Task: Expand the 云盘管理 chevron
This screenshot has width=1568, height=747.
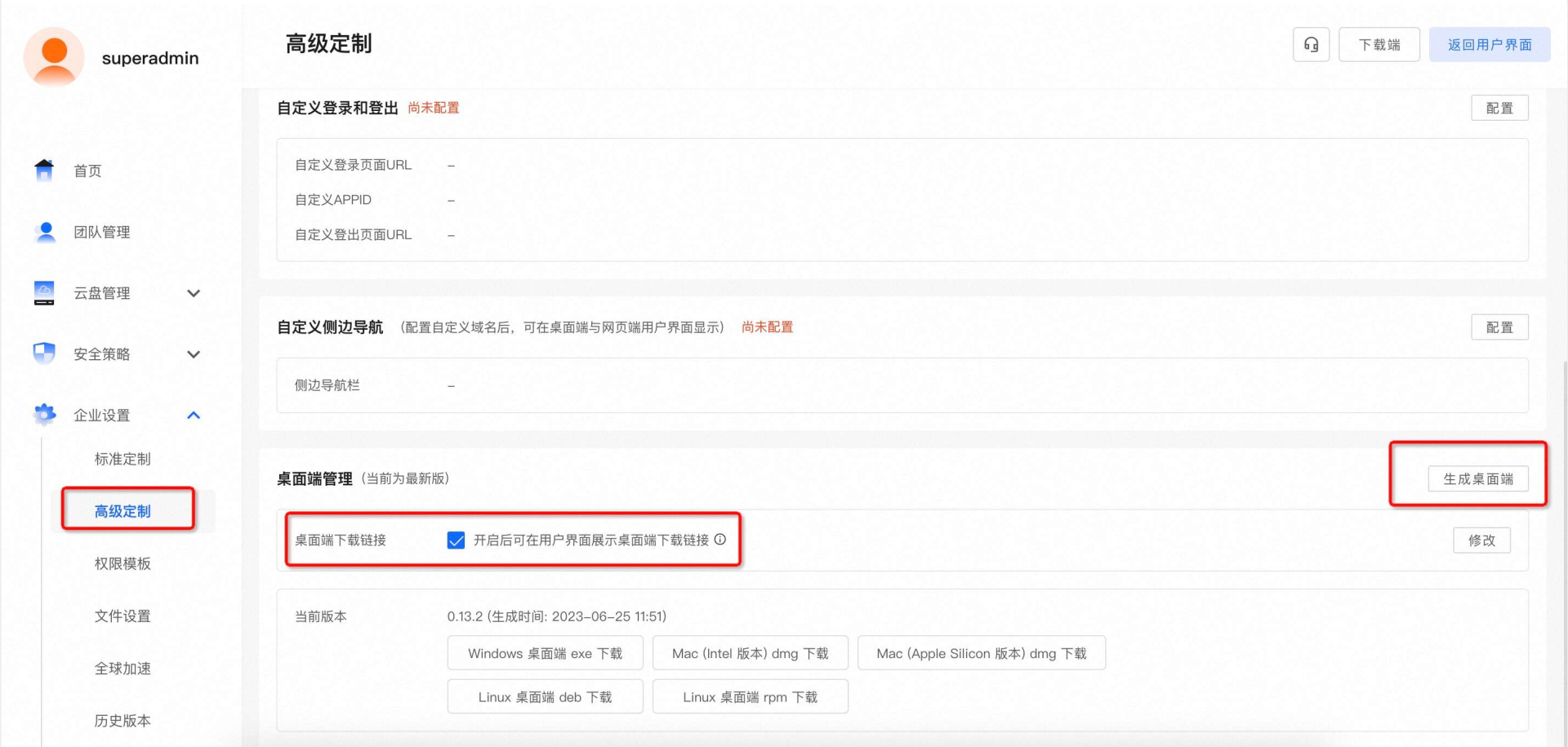Action: [x=194, y=293]
